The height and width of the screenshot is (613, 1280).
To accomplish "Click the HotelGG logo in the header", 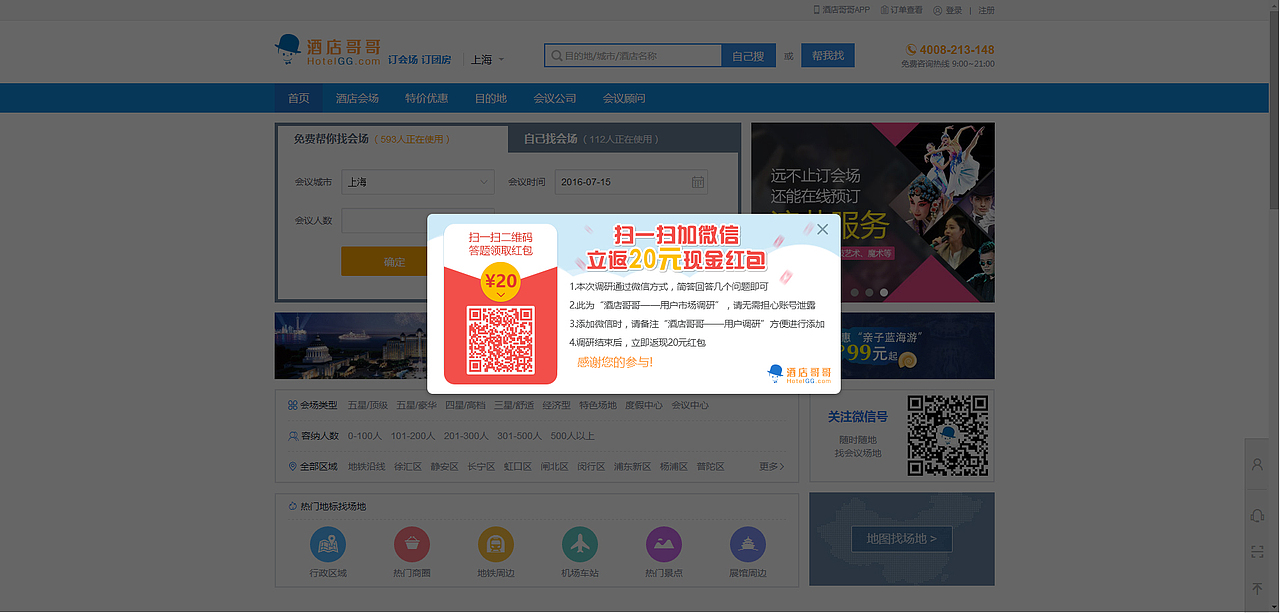I will (328, 50).
